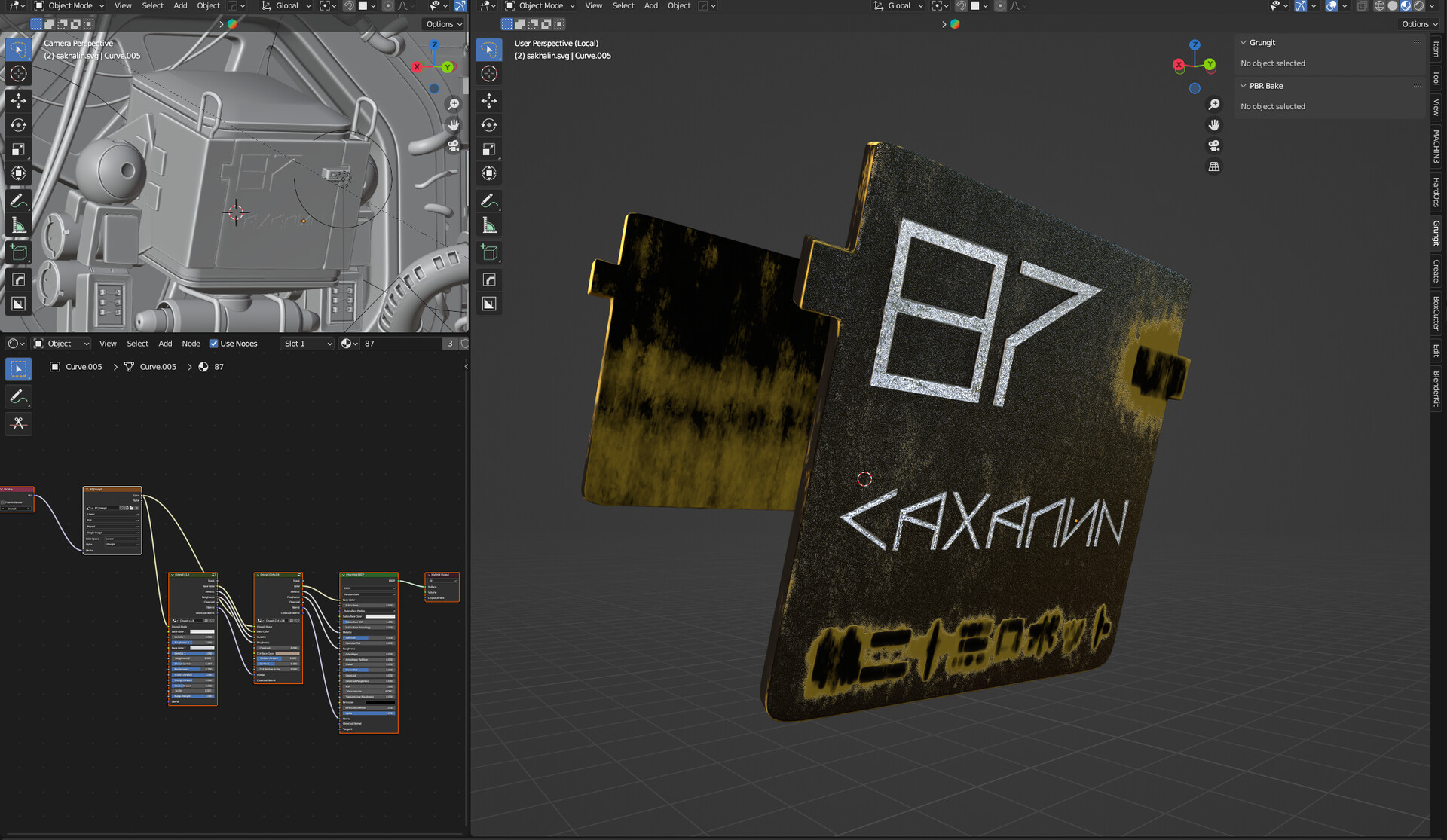The image size is (1447, 840).
Task: Uncheck the Use Nodes checkbox
Action: [x=214, y=344]
